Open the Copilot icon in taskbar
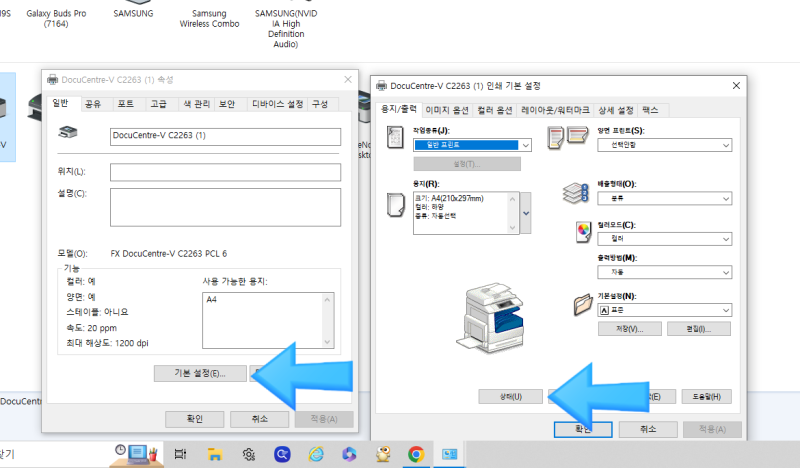The image size is (800, 468). click(349, 454)
